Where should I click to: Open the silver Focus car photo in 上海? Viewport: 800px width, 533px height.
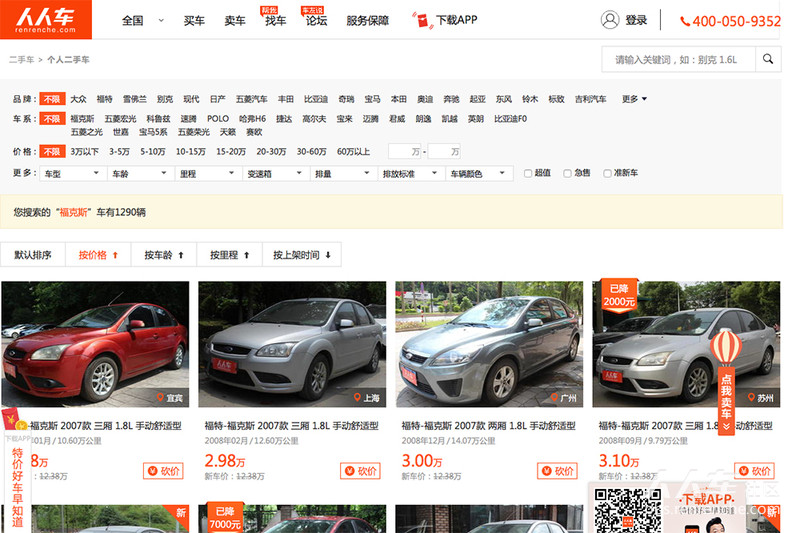[292, 344]
